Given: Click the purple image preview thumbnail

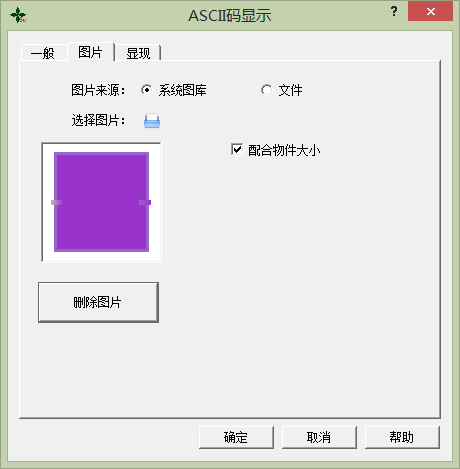Looking at the screenshot, I should click(x=101, y=202).
